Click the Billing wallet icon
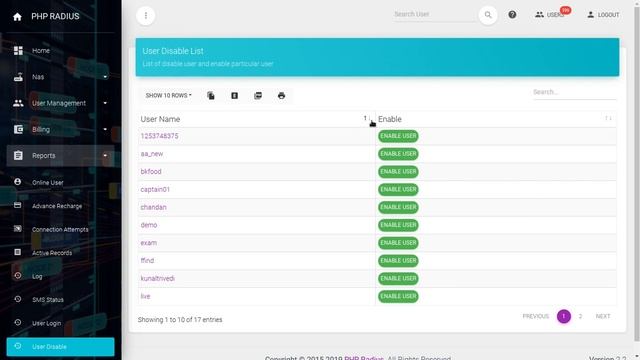Image resolution: width=640 pixels, height=360 pixels. (18, 129)
